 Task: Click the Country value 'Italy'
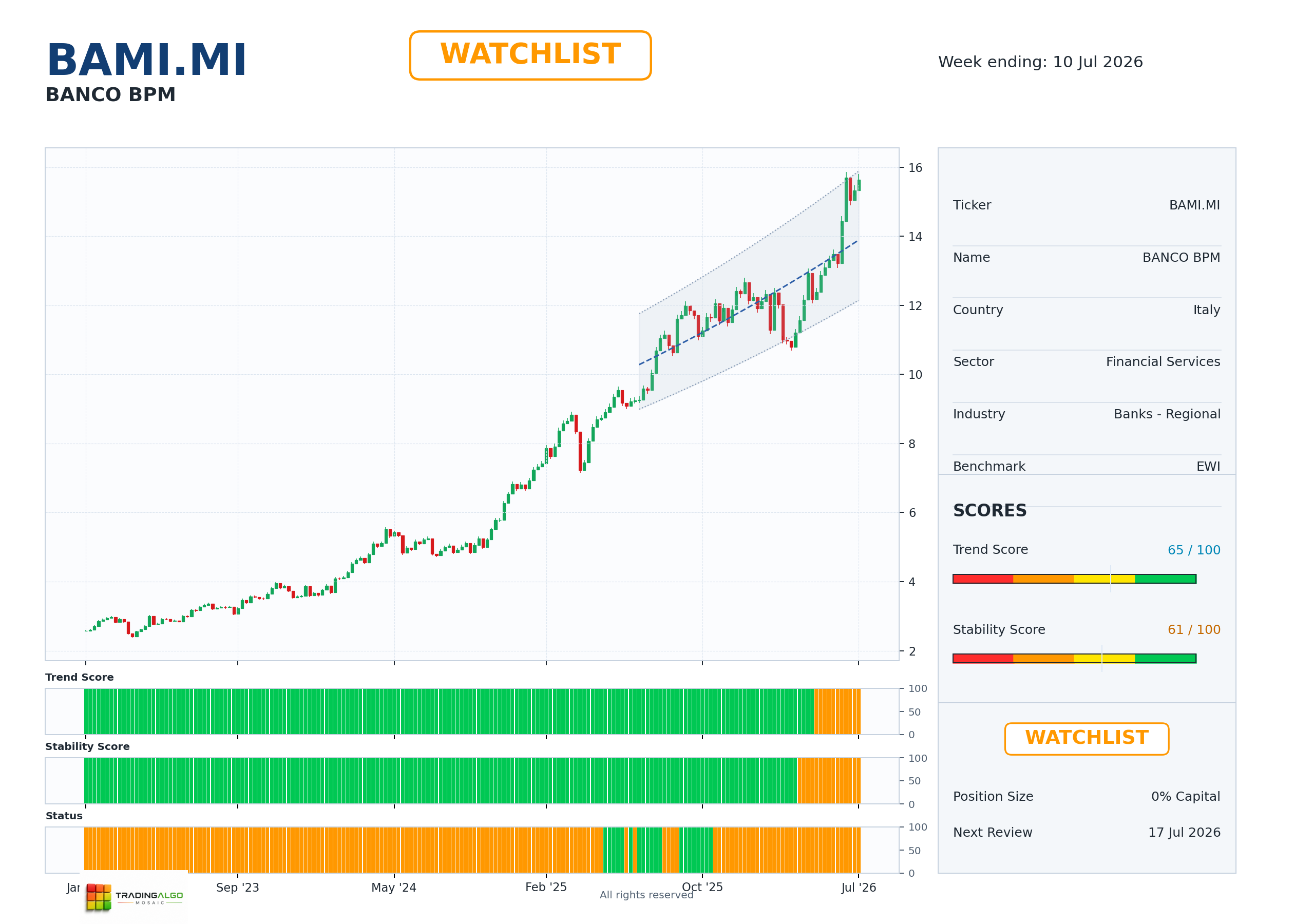(x=1206, y=310)
